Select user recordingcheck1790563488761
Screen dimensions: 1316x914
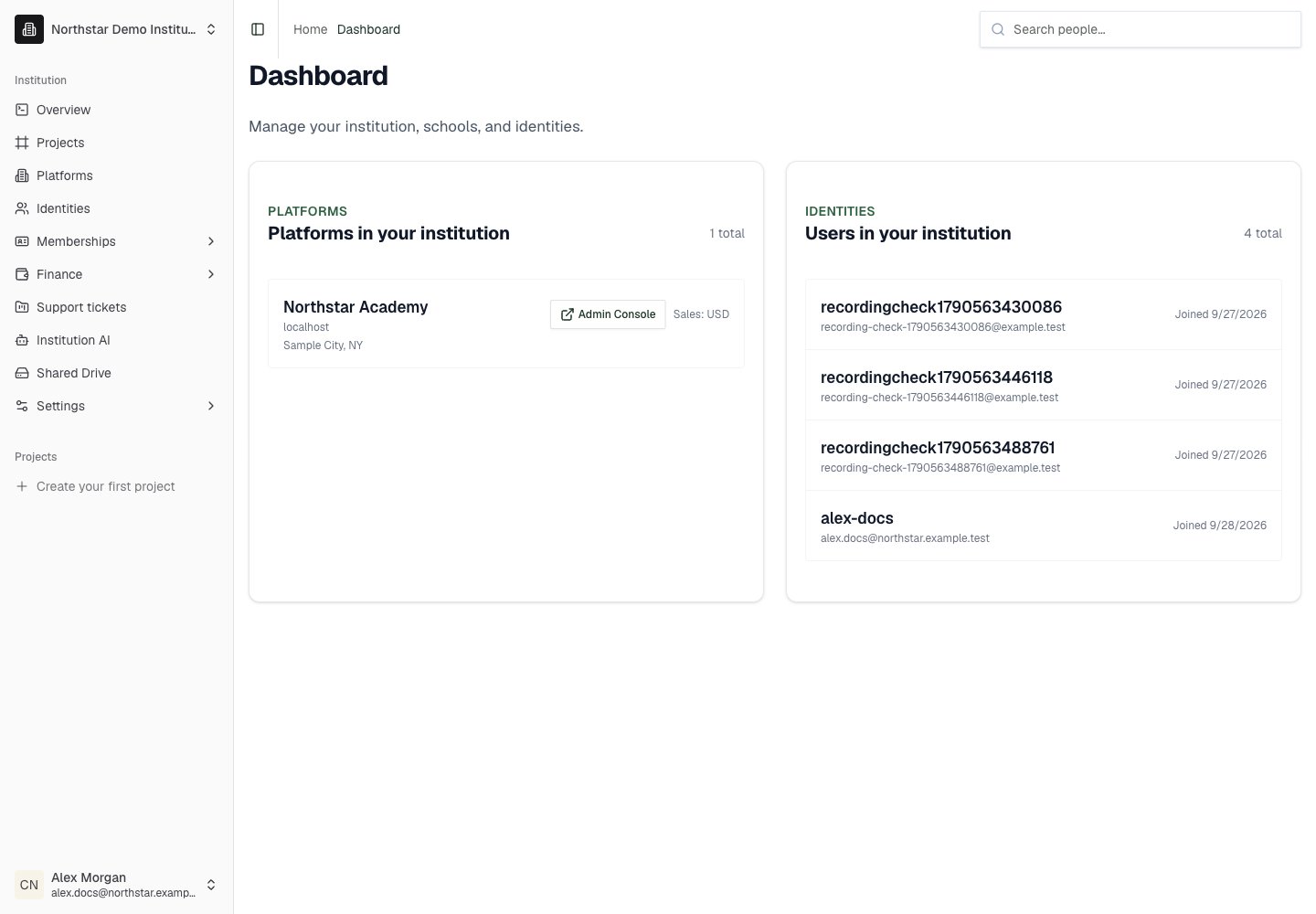(1044, 455)
